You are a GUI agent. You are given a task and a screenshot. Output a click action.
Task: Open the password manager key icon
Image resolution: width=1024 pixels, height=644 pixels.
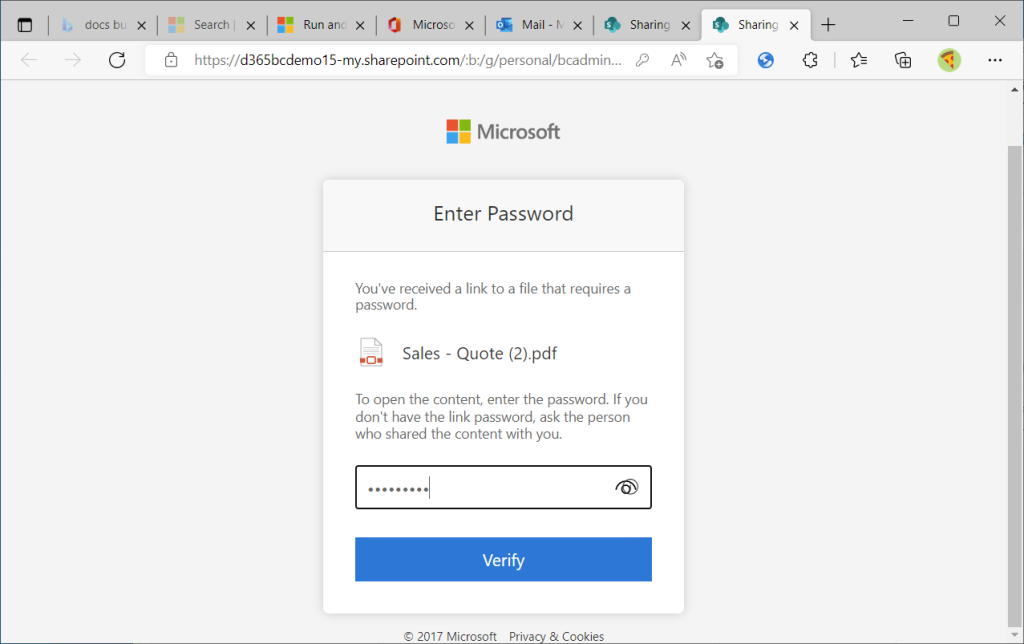click(x=643, y=60)
